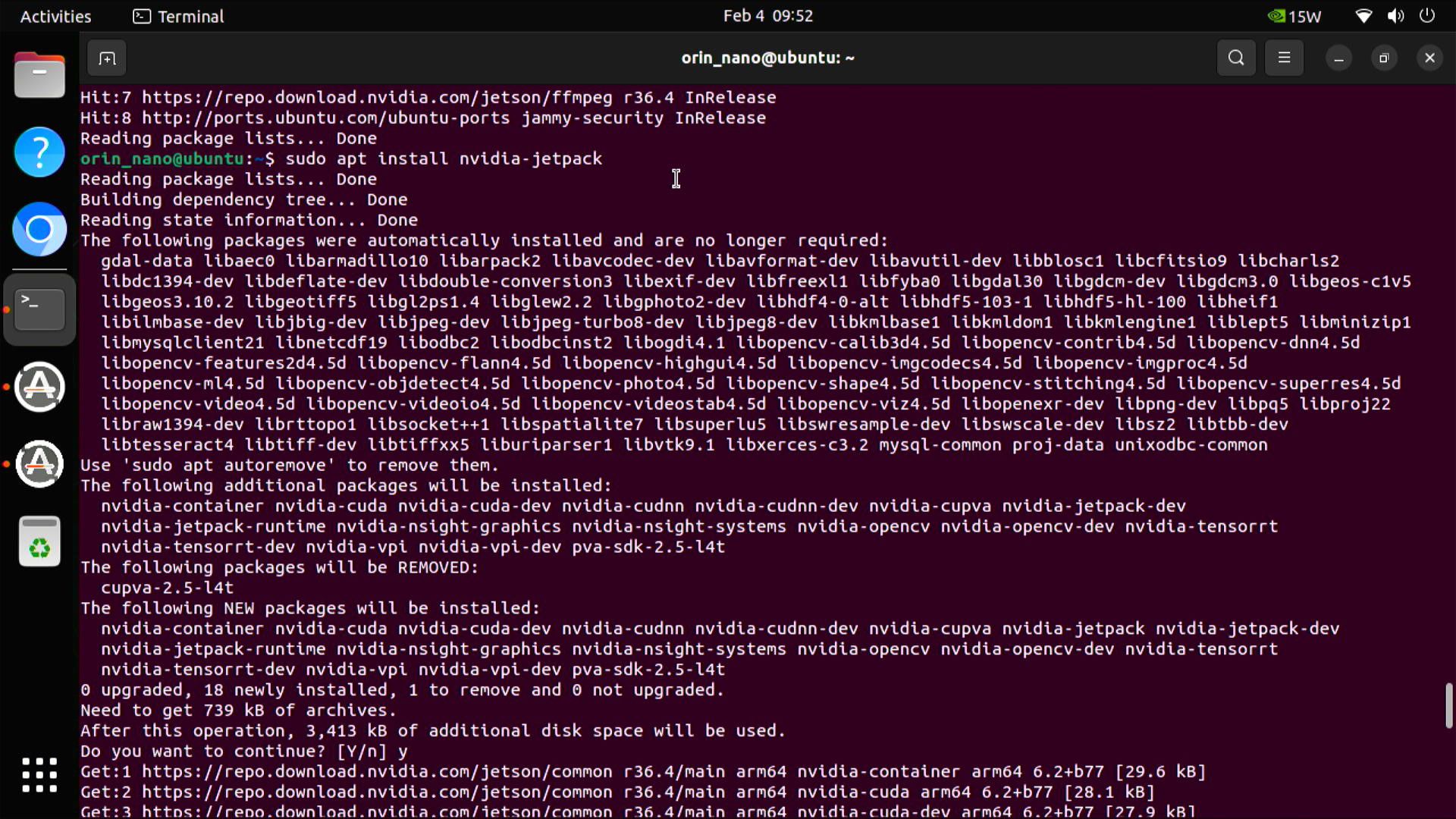Open the recycling software icon in the dock
This screenshot has height=819, width=1456.
[39, 541]
